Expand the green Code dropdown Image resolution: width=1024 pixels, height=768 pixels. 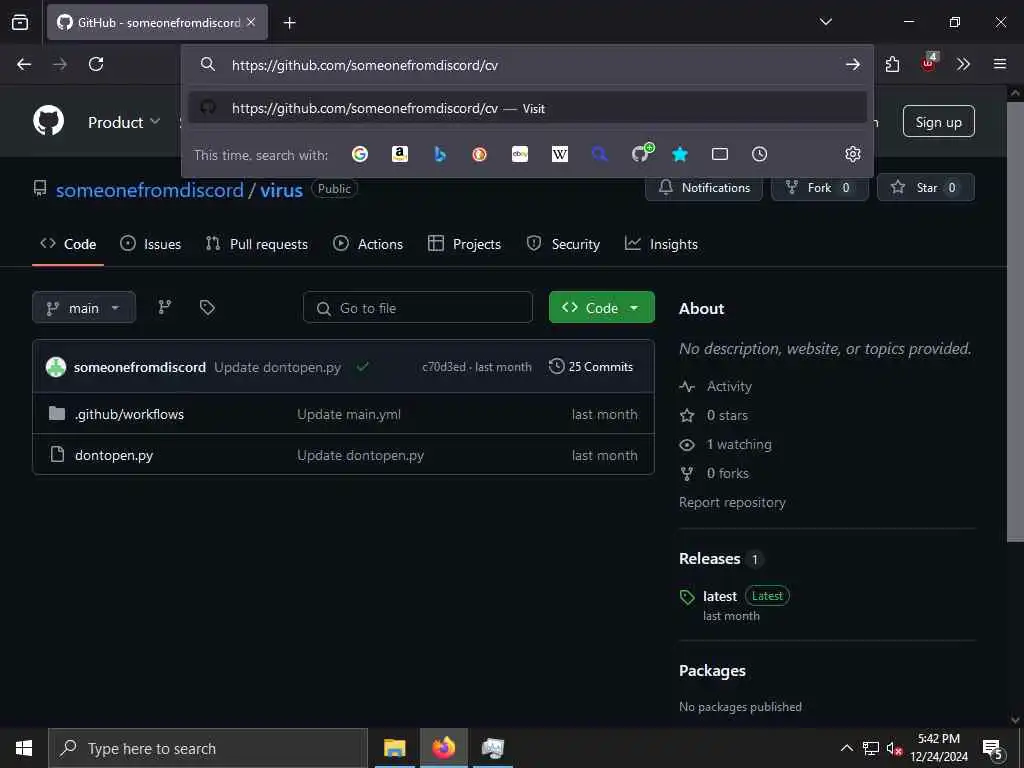[601, 308]
